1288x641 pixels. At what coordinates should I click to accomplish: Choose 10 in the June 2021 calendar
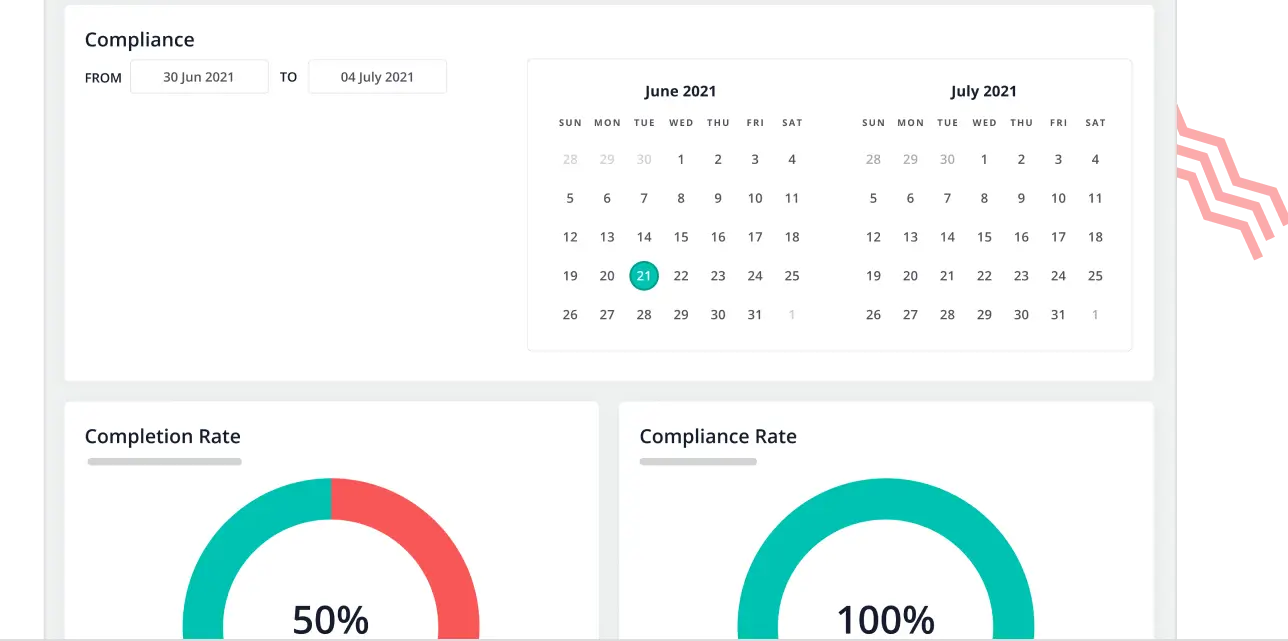click(755, 198)
